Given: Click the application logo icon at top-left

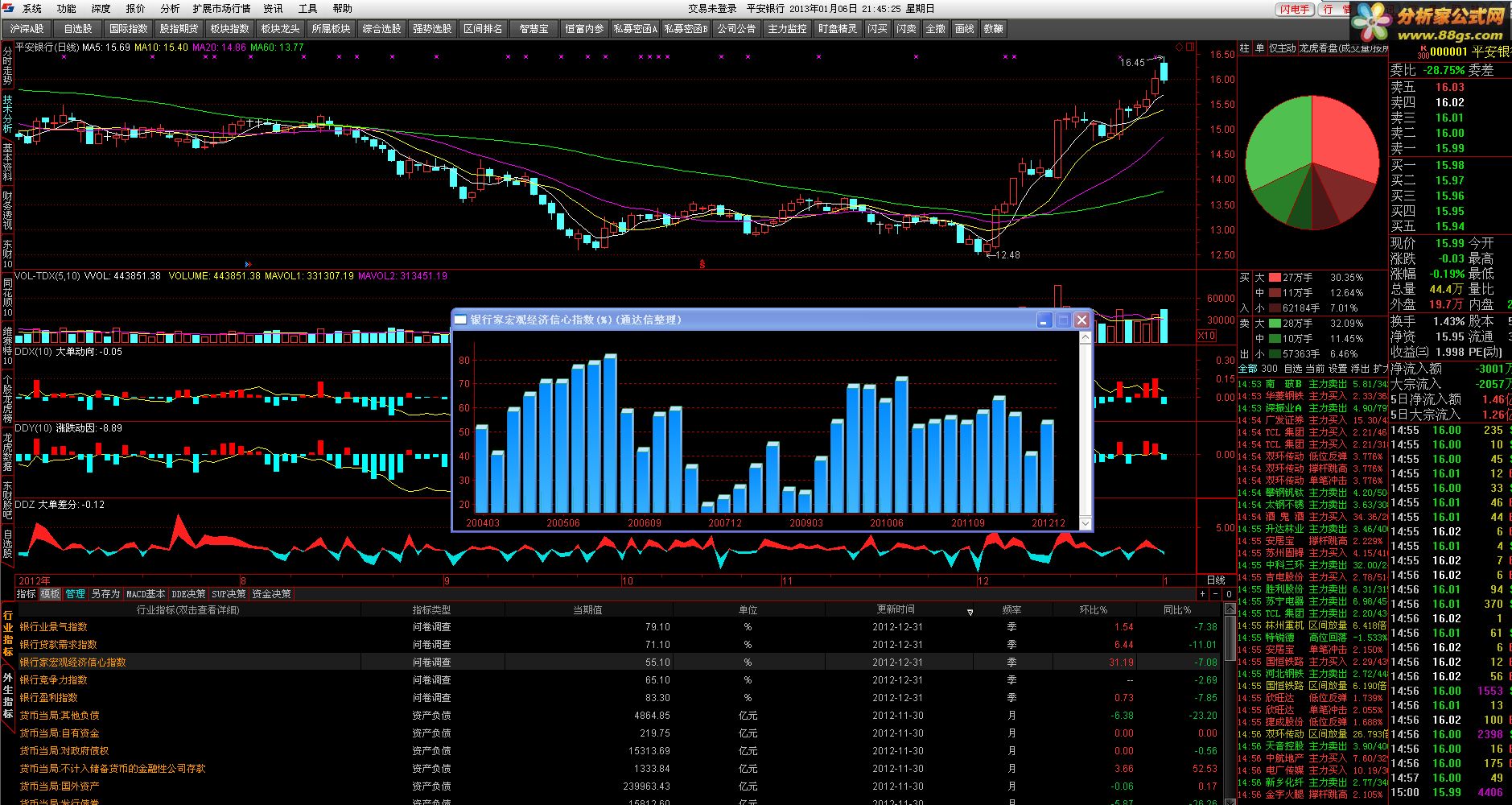Looking at the screenshot, I should tap(8, 8).
